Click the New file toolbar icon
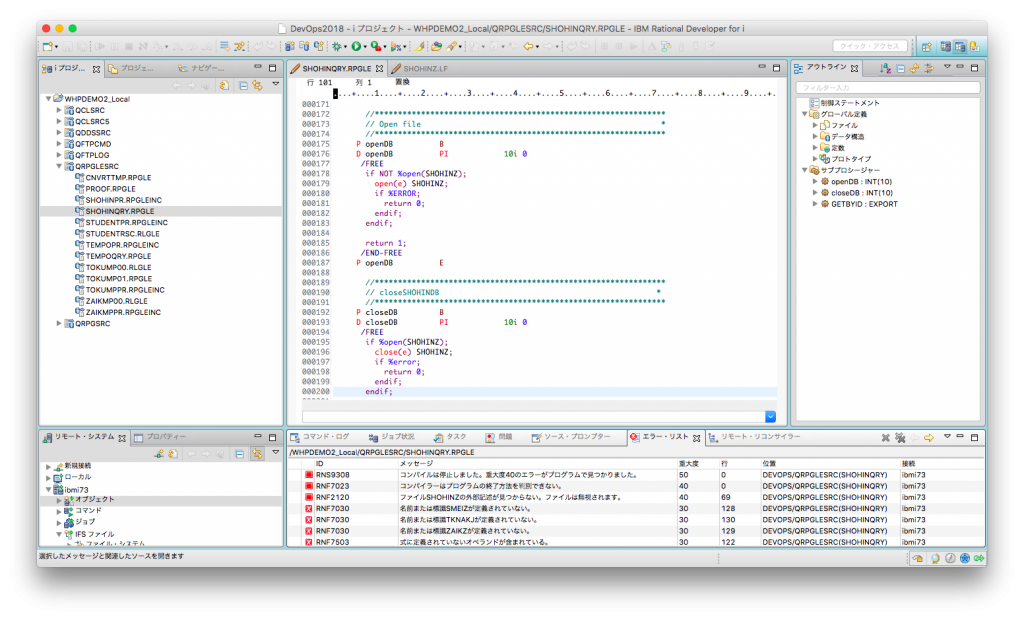1024x620 pixels. pos(48,46)
